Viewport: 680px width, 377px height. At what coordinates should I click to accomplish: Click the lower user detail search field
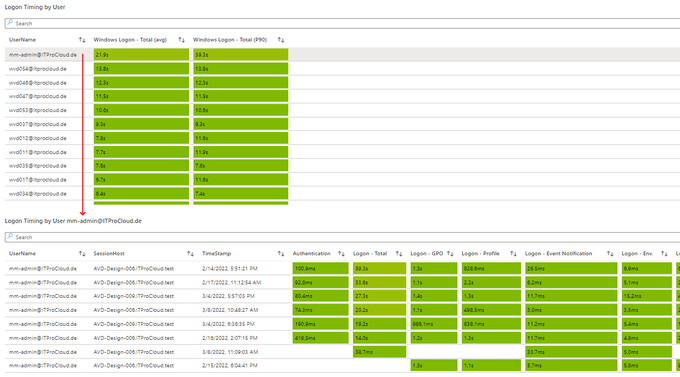pos(343,237)
